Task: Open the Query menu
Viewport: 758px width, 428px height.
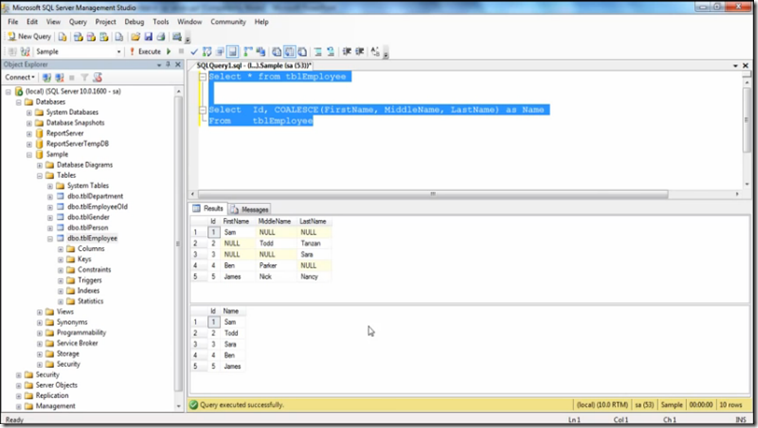Action: 78,22
